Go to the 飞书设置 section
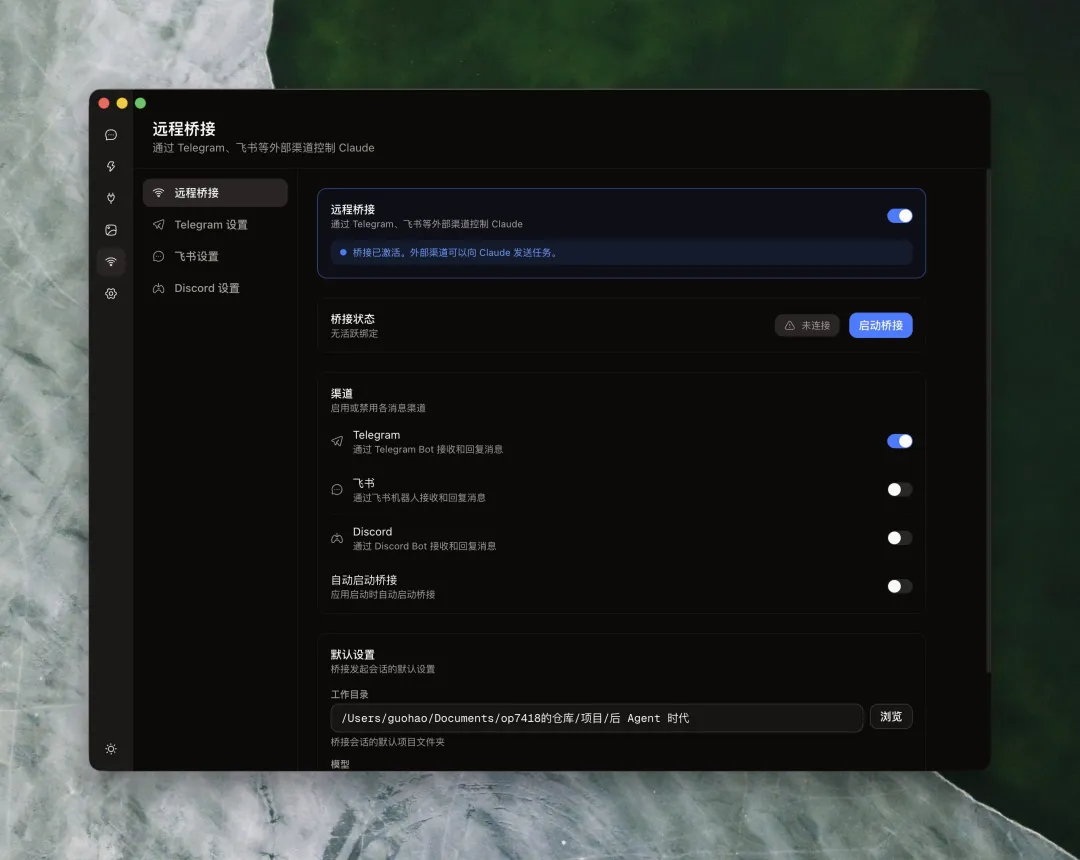The image size is (1080, 860). pos(196,257)
